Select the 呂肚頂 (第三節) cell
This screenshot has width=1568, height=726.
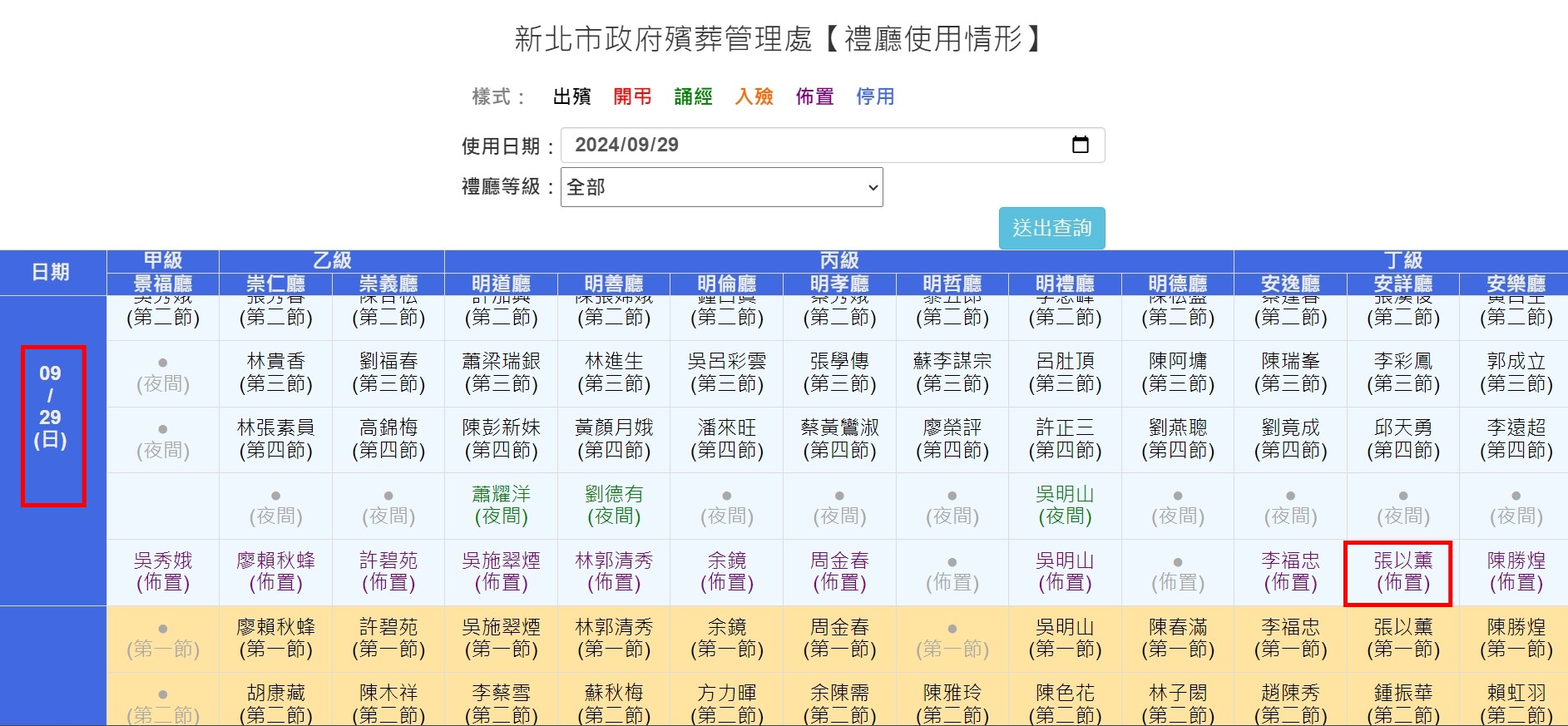click(1065, 373)
